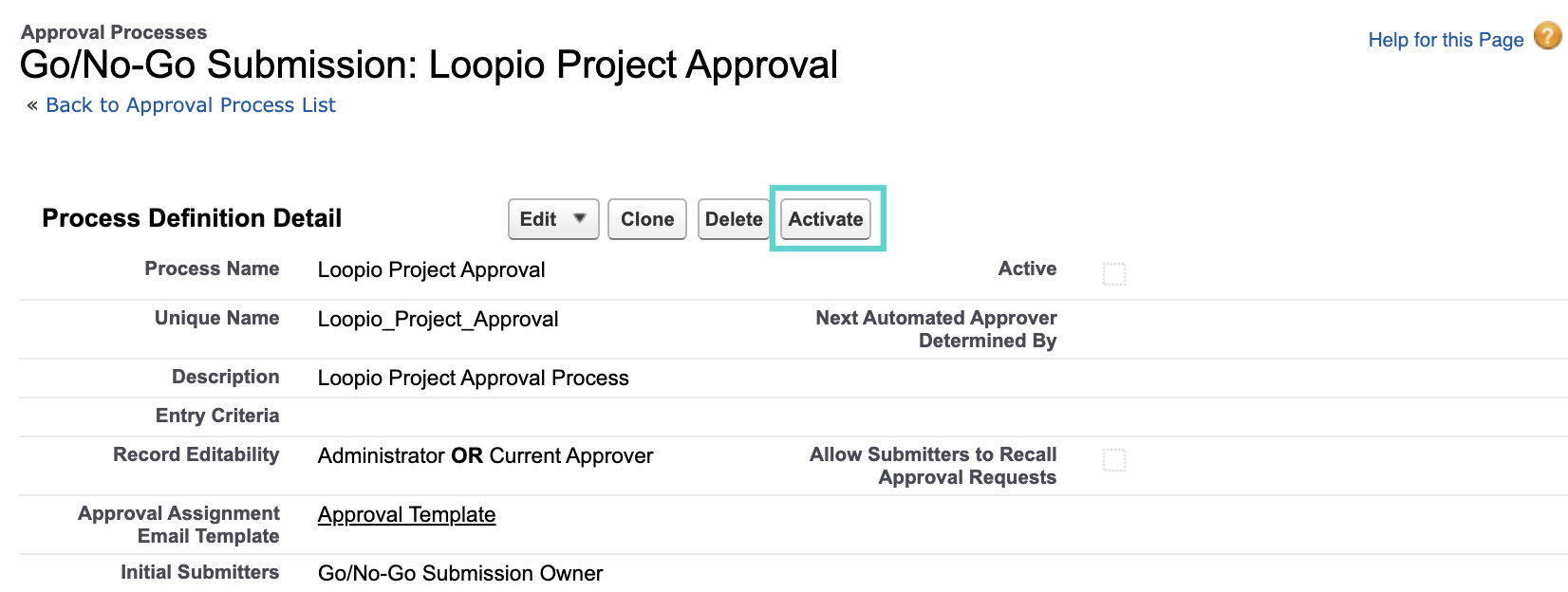Viewport: 1568px width, 592px height.
Task: Click the Process Definition Detail heading
Action: click(192, 218)
